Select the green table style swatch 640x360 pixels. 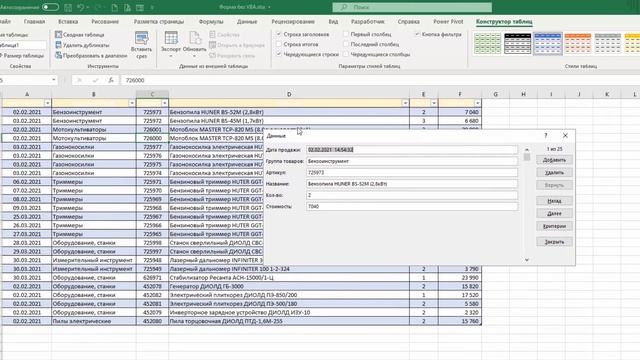coord(487,44)
